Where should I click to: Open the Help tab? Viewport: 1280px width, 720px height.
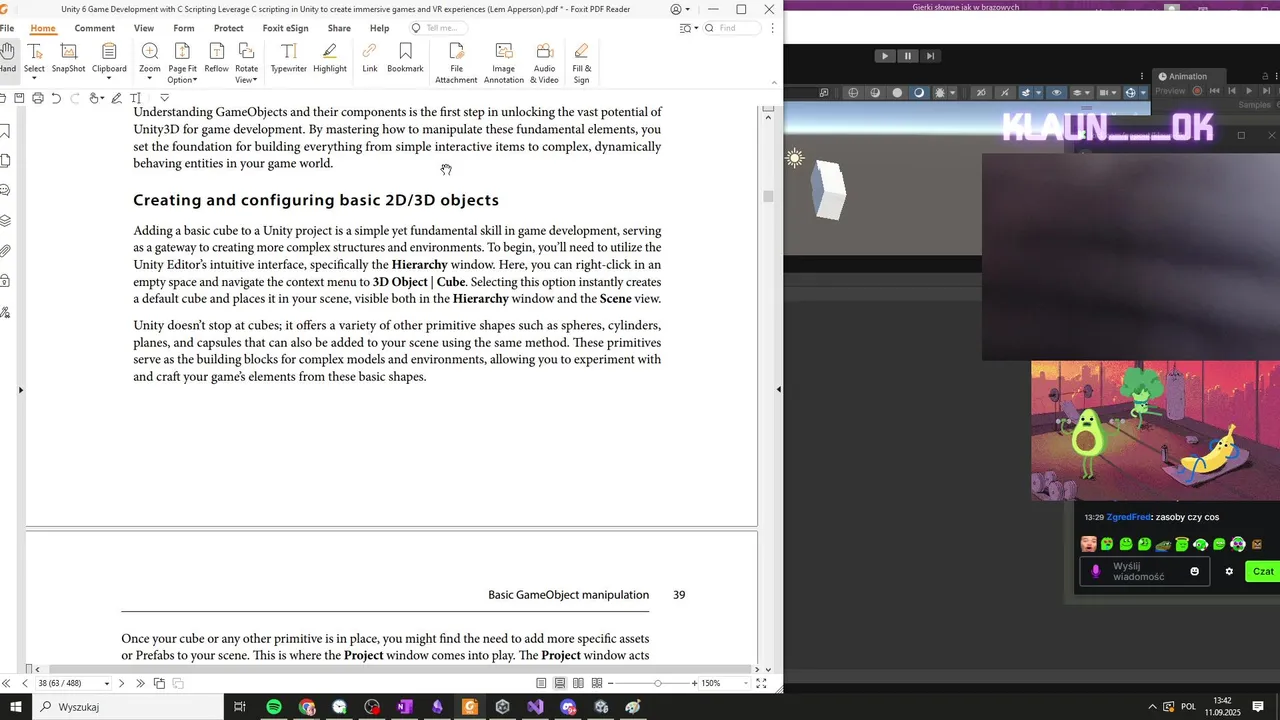tap(379, 28)
